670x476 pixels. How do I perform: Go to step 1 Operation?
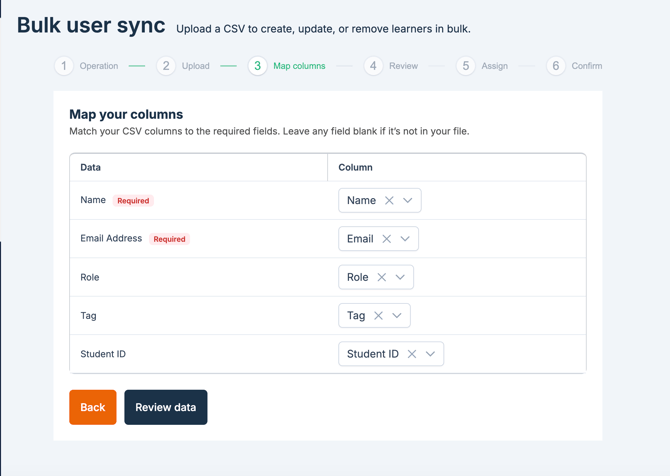tap(87, 66)
